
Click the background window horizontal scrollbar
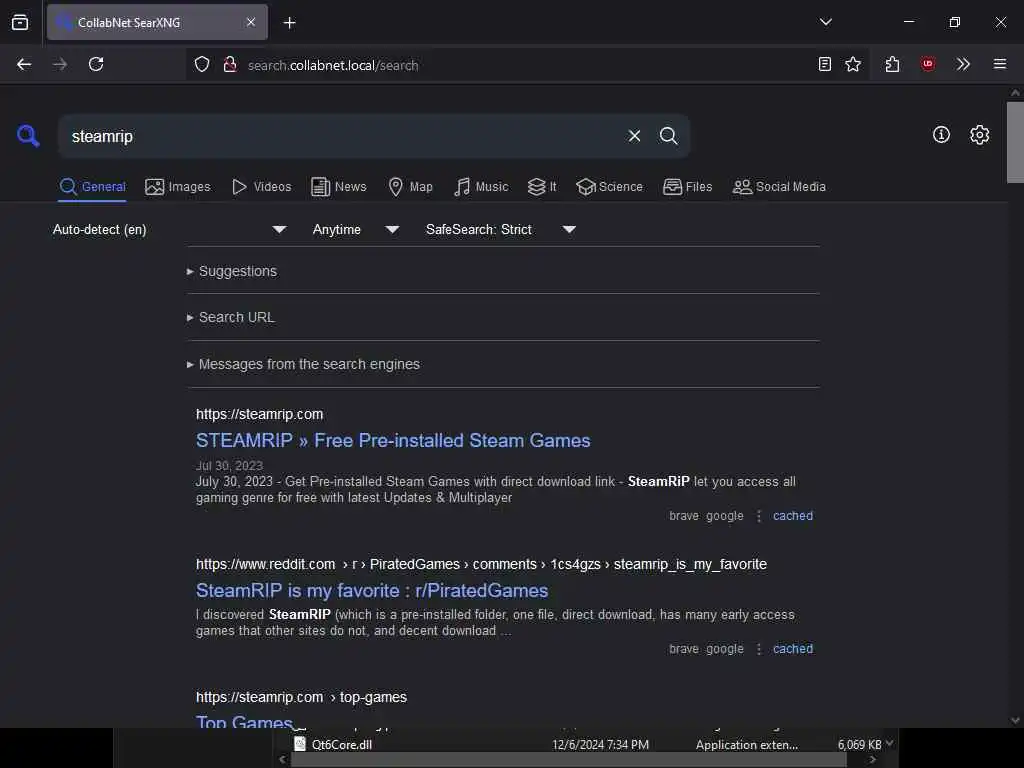point(568,760)
